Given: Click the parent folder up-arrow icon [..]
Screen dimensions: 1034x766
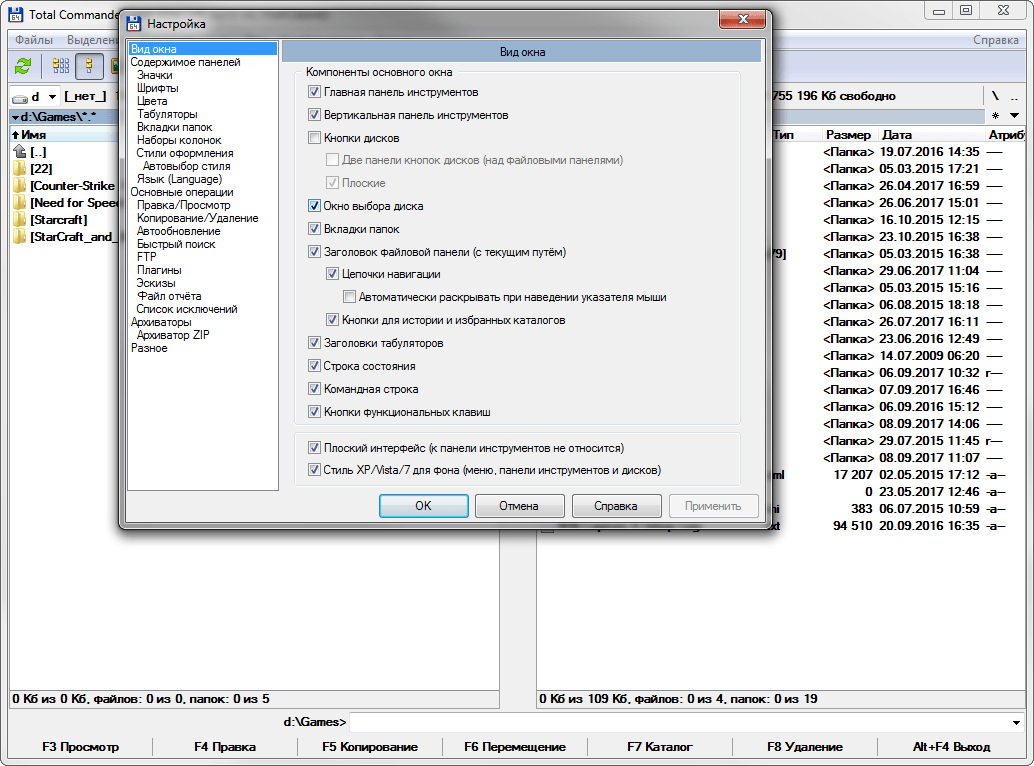Looking at the screenshot, I should [x=20, y=152].
